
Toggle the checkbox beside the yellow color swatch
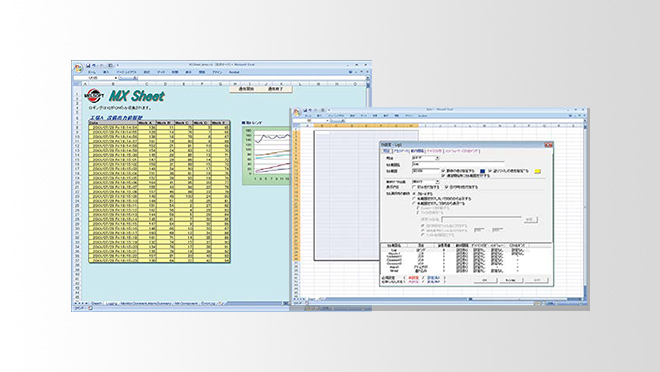click(x=490, y=171)
